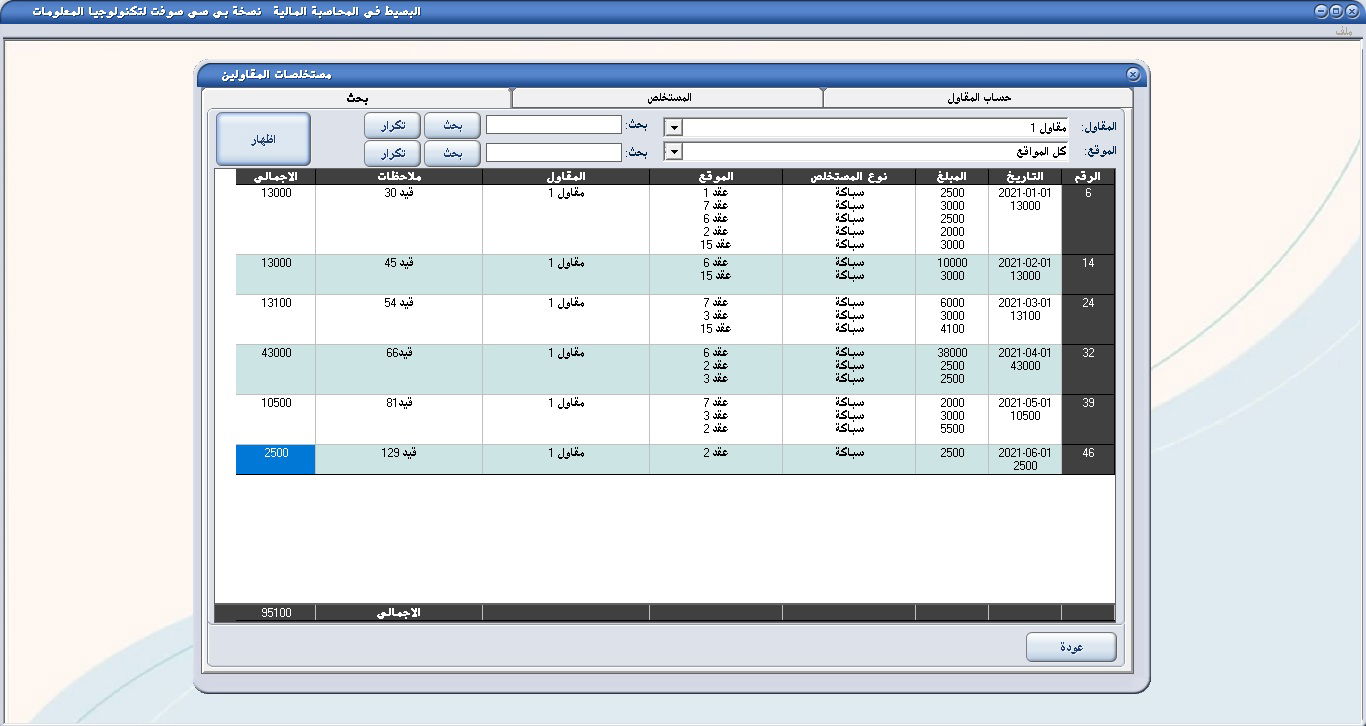Select the قيد 45 notes cell

(398, 263)
